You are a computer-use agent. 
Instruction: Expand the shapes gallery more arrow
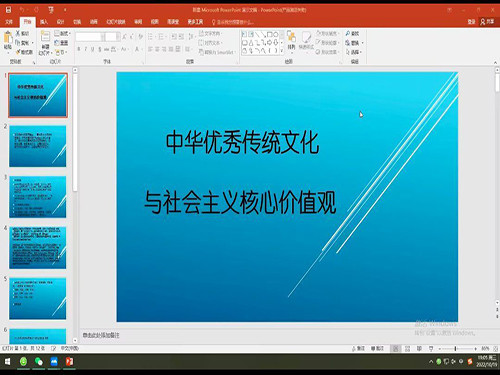coord(282,51)
